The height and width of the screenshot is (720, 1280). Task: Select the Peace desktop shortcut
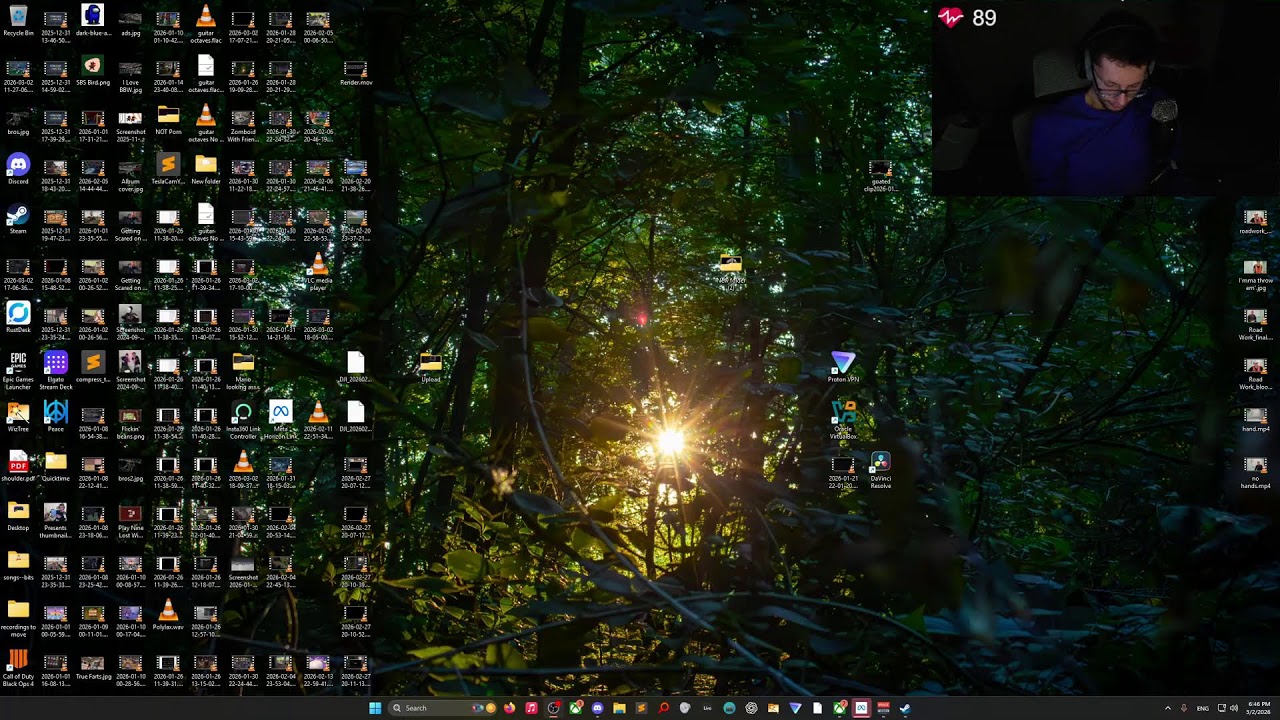click(55, 417)
